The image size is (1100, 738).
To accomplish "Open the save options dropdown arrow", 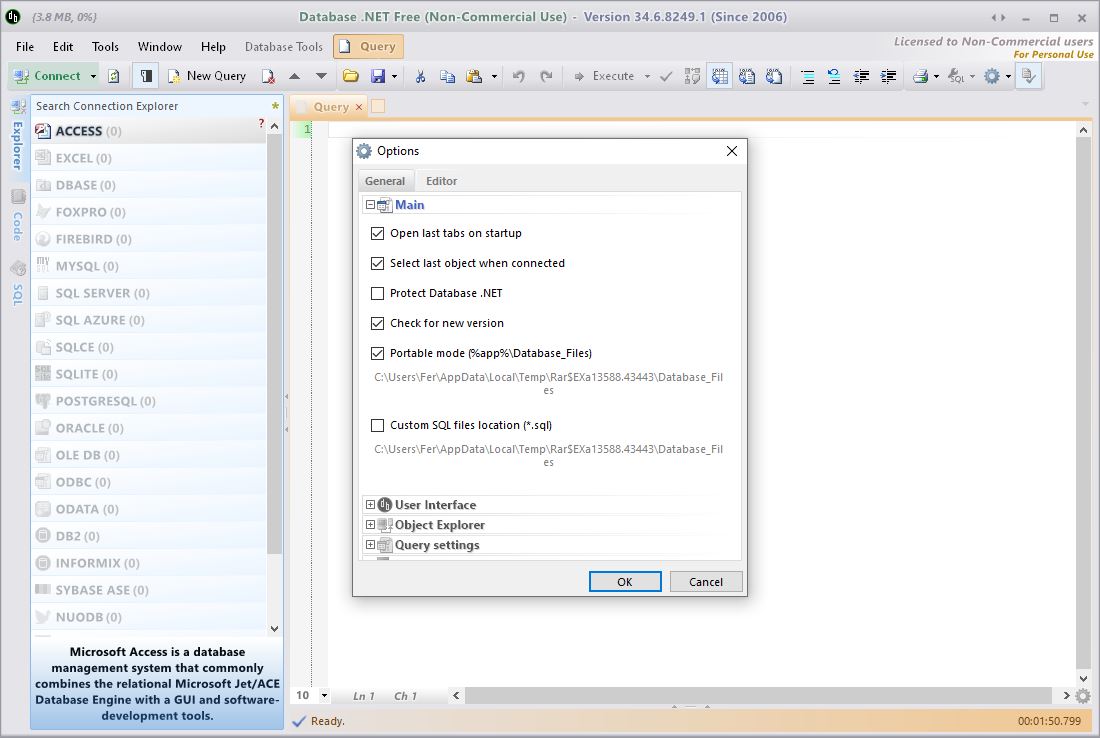I will tap(394, 76).
